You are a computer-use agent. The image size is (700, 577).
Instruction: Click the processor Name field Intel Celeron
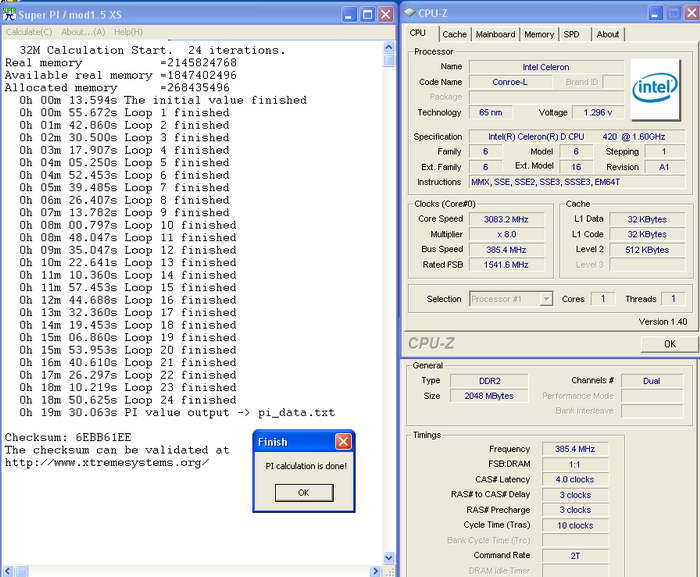pos(546,67)
